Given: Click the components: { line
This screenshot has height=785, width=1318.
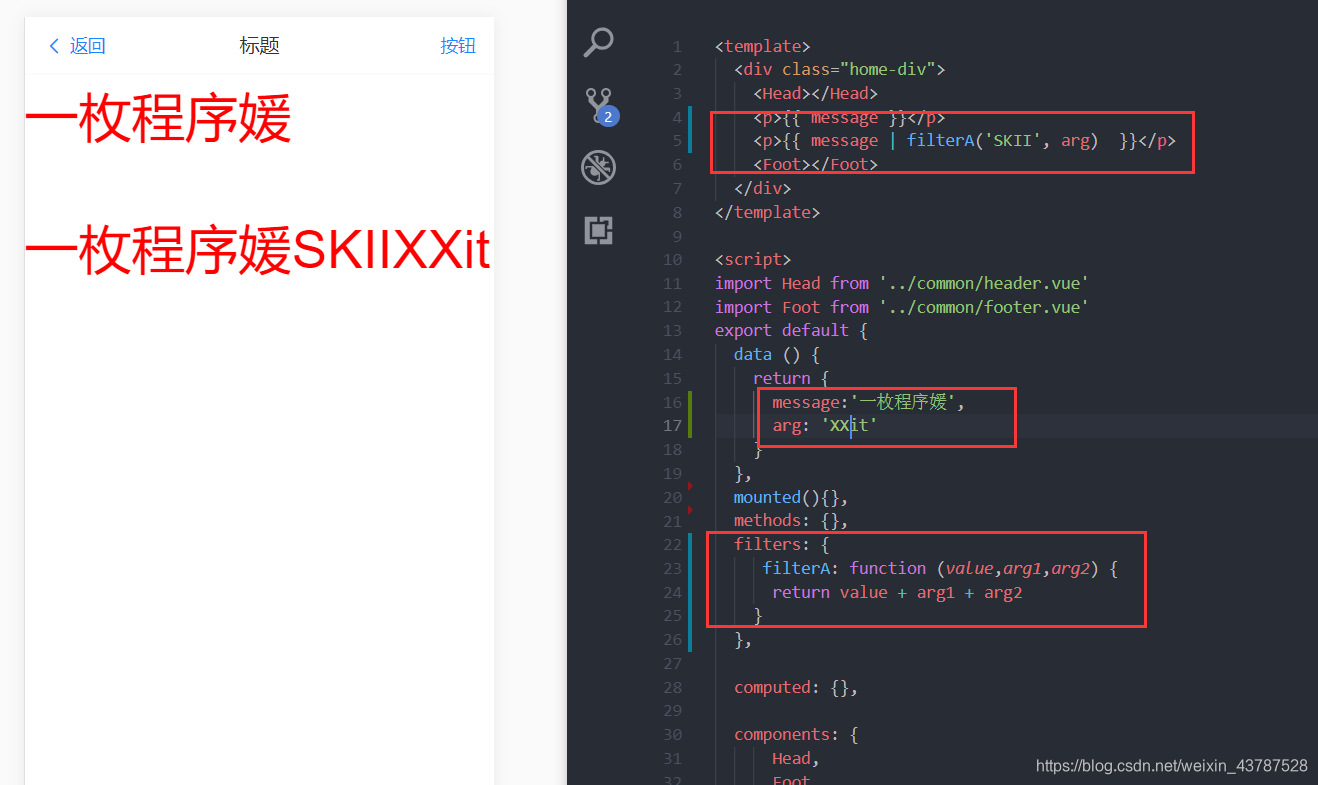Looking at the screenshot, I should point(796,734).
